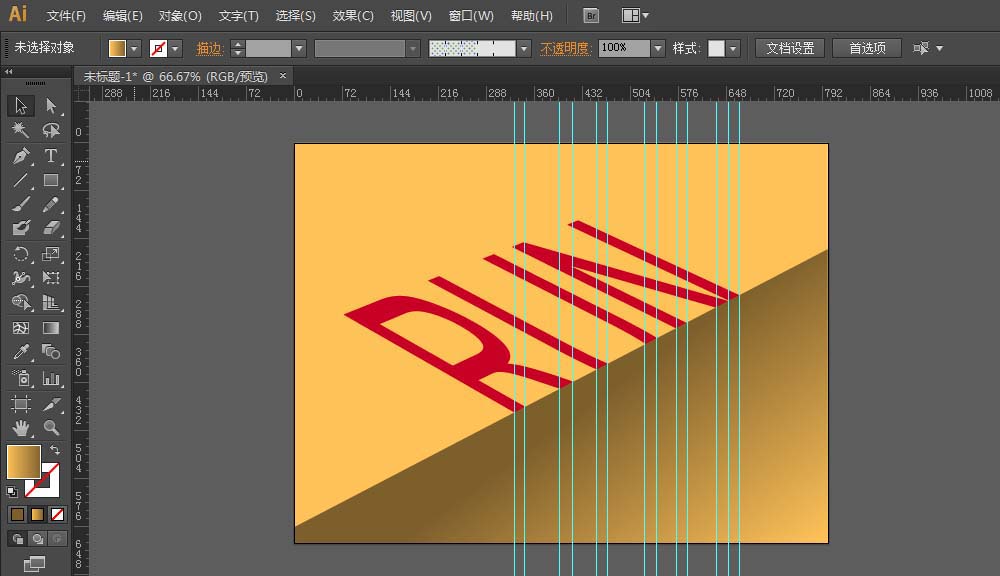Click the 文档设置 button
Viewport: 1000px width, 576px height.
(x=790, y=48)
